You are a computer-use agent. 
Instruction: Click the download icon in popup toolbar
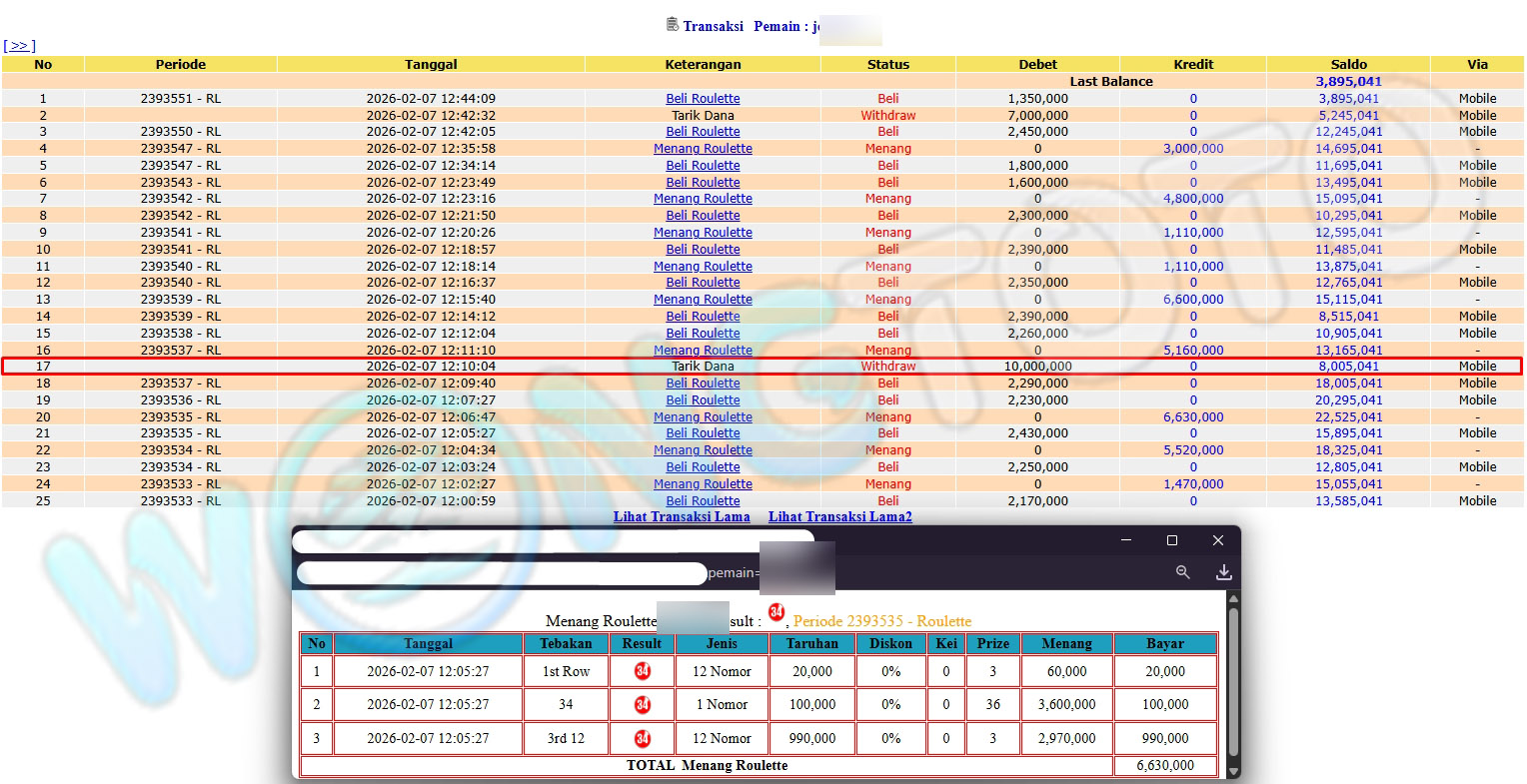(x=1223, y=572)
